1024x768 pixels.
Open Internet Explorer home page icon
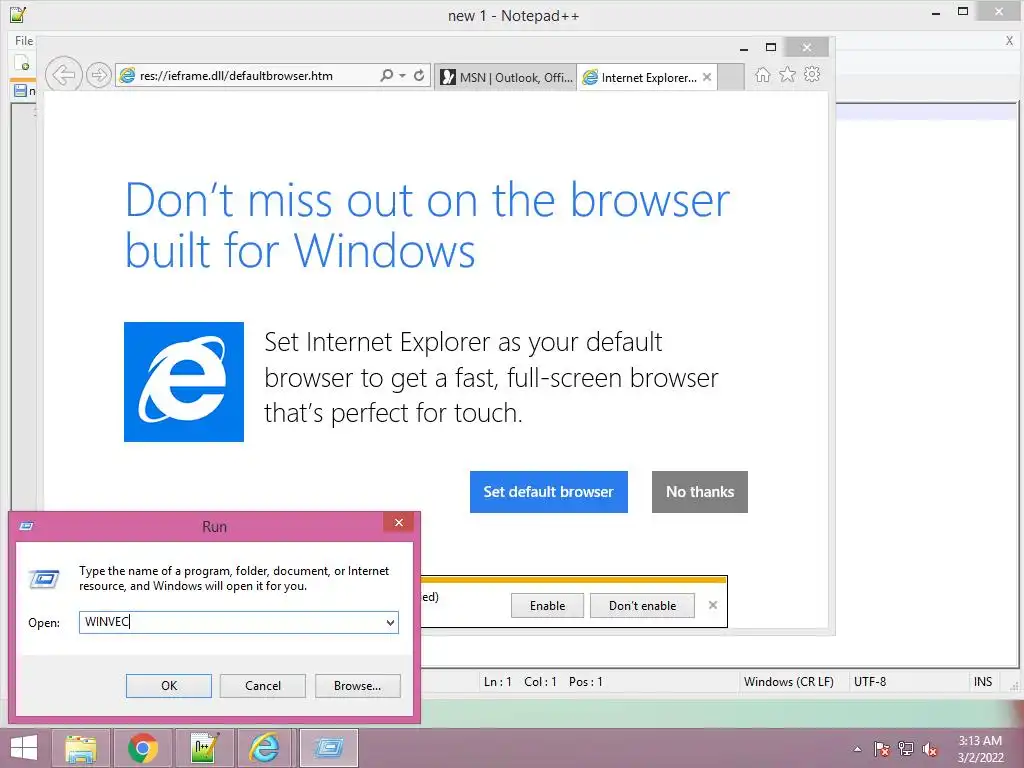pos(762,74)
